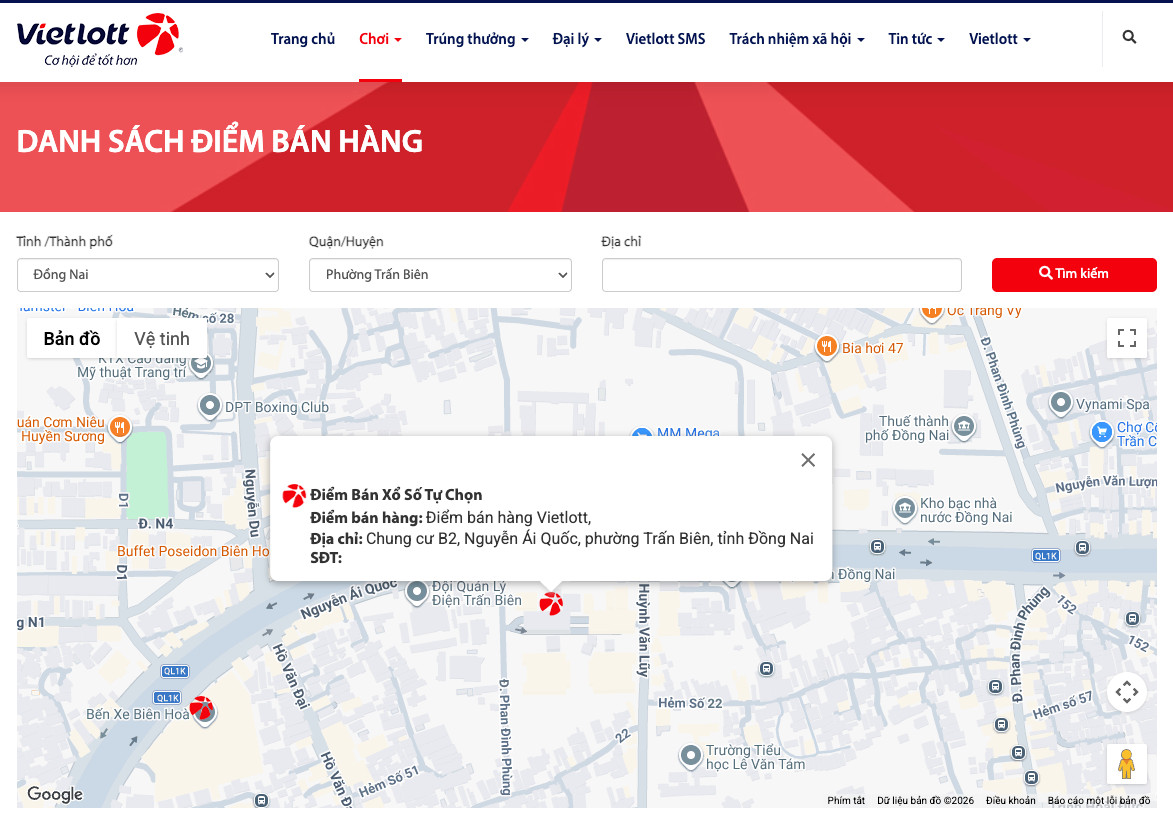Image resolution: width=1173 pixels, height=830 pixels.
Task: Expand Trách nhiệm xã hội menu
Action: coord(797,39)
